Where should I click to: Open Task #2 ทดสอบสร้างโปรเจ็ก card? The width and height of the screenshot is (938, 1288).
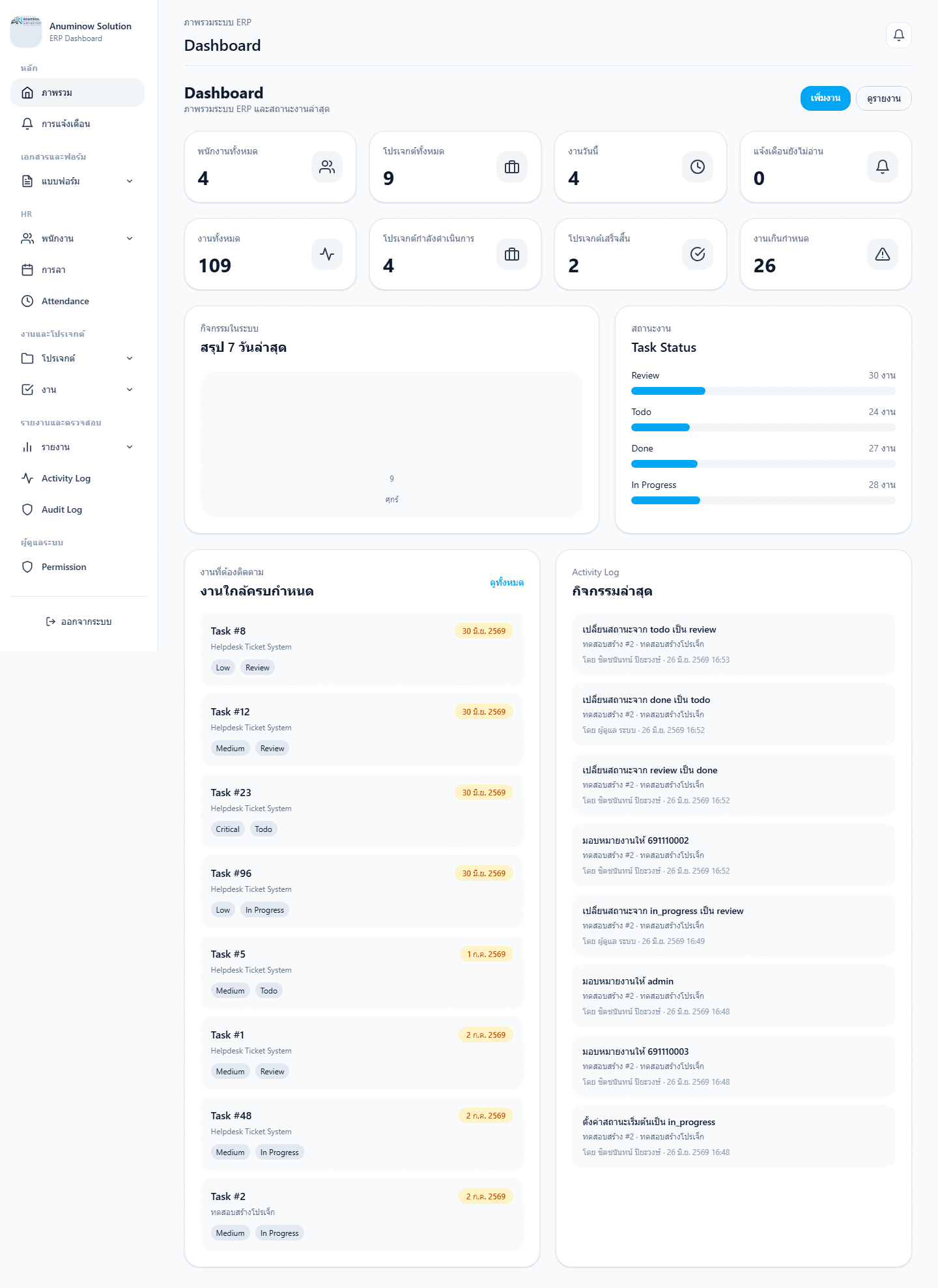pos(362,1214)
